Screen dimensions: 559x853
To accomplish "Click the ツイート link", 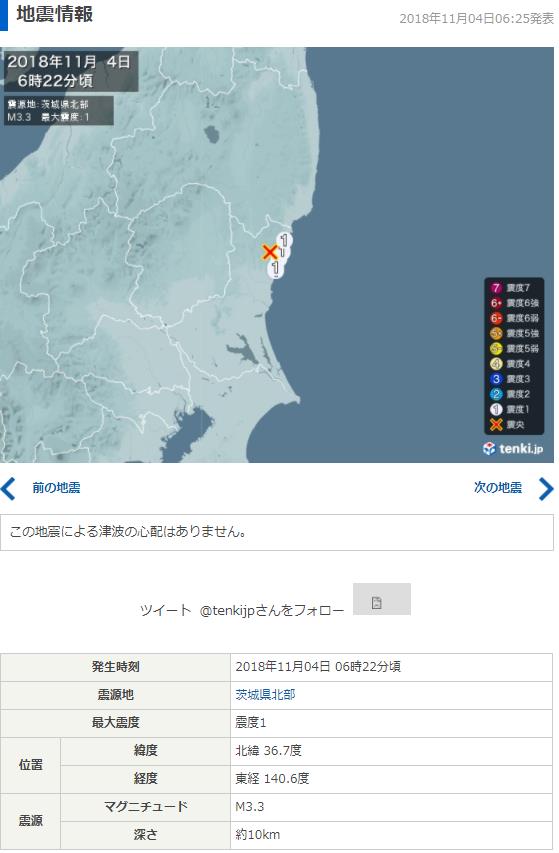I will pos(165,610).
